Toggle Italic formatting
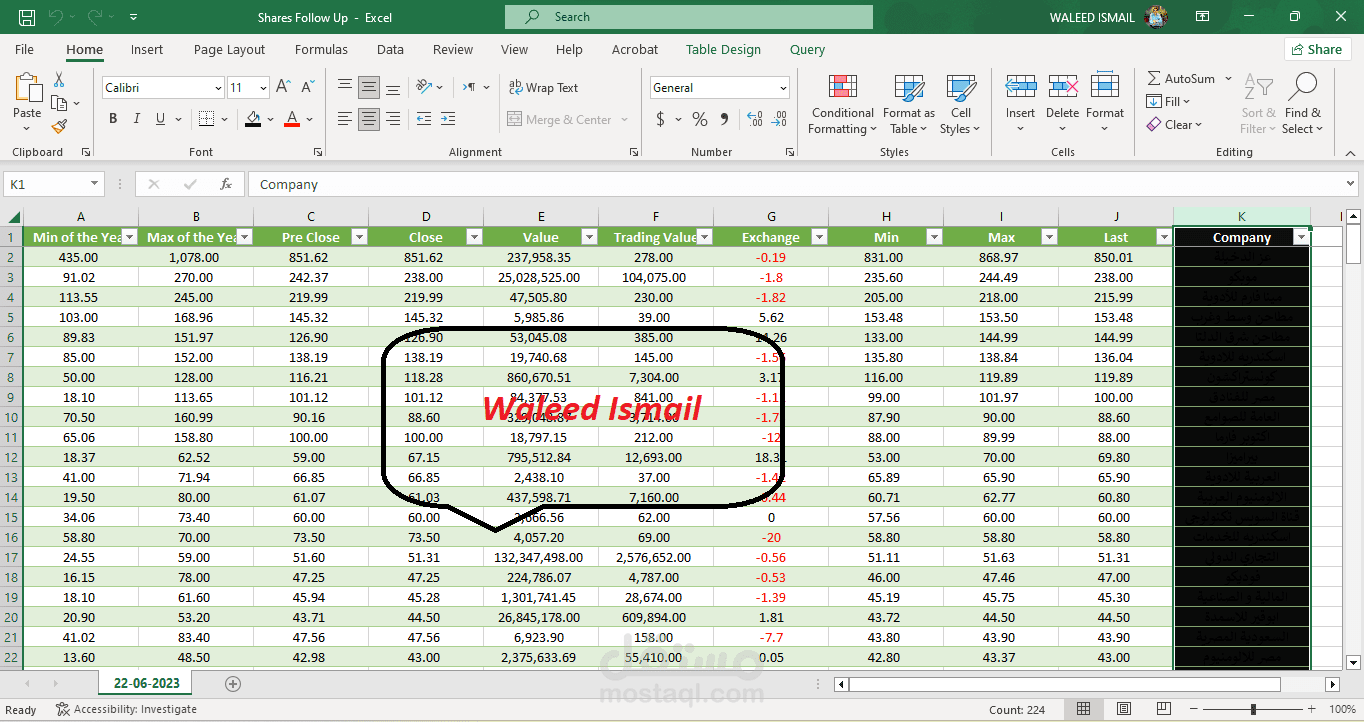This screenshot has width=1364, height=722. pos(137,119)
